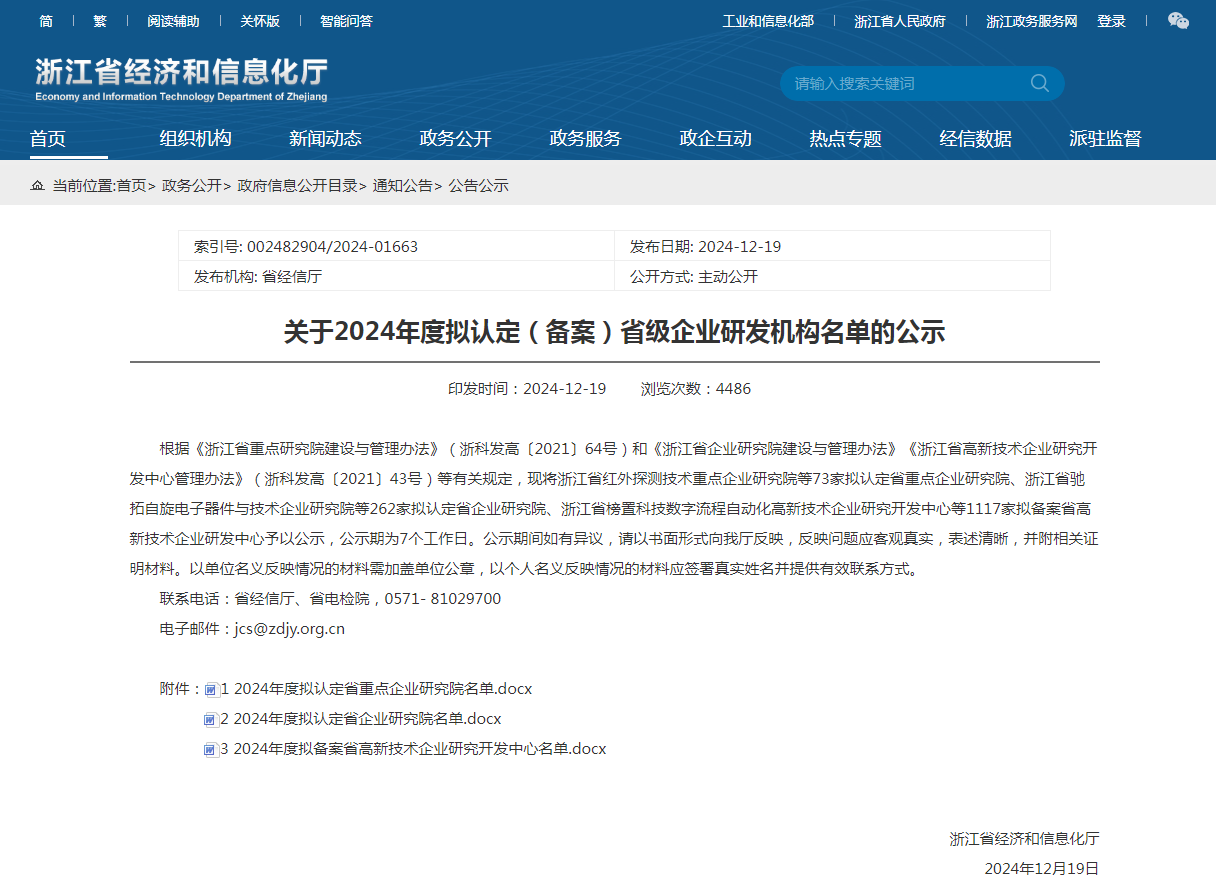The image size is (1216, 889).
Task: Open the WeChat icon at top right
Action: (1177, 20)
